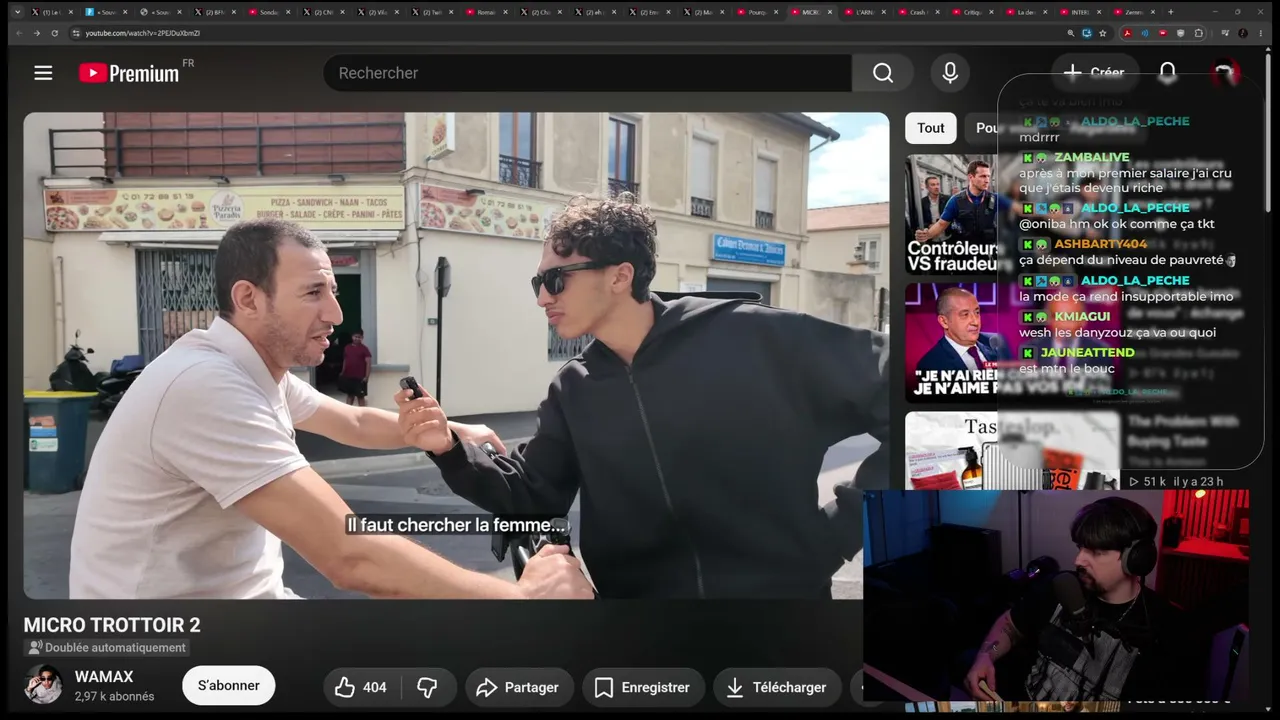1280x720 pixels.
Task: Click username KMIAGUI in chat overlay
Action: (1082, 316)
